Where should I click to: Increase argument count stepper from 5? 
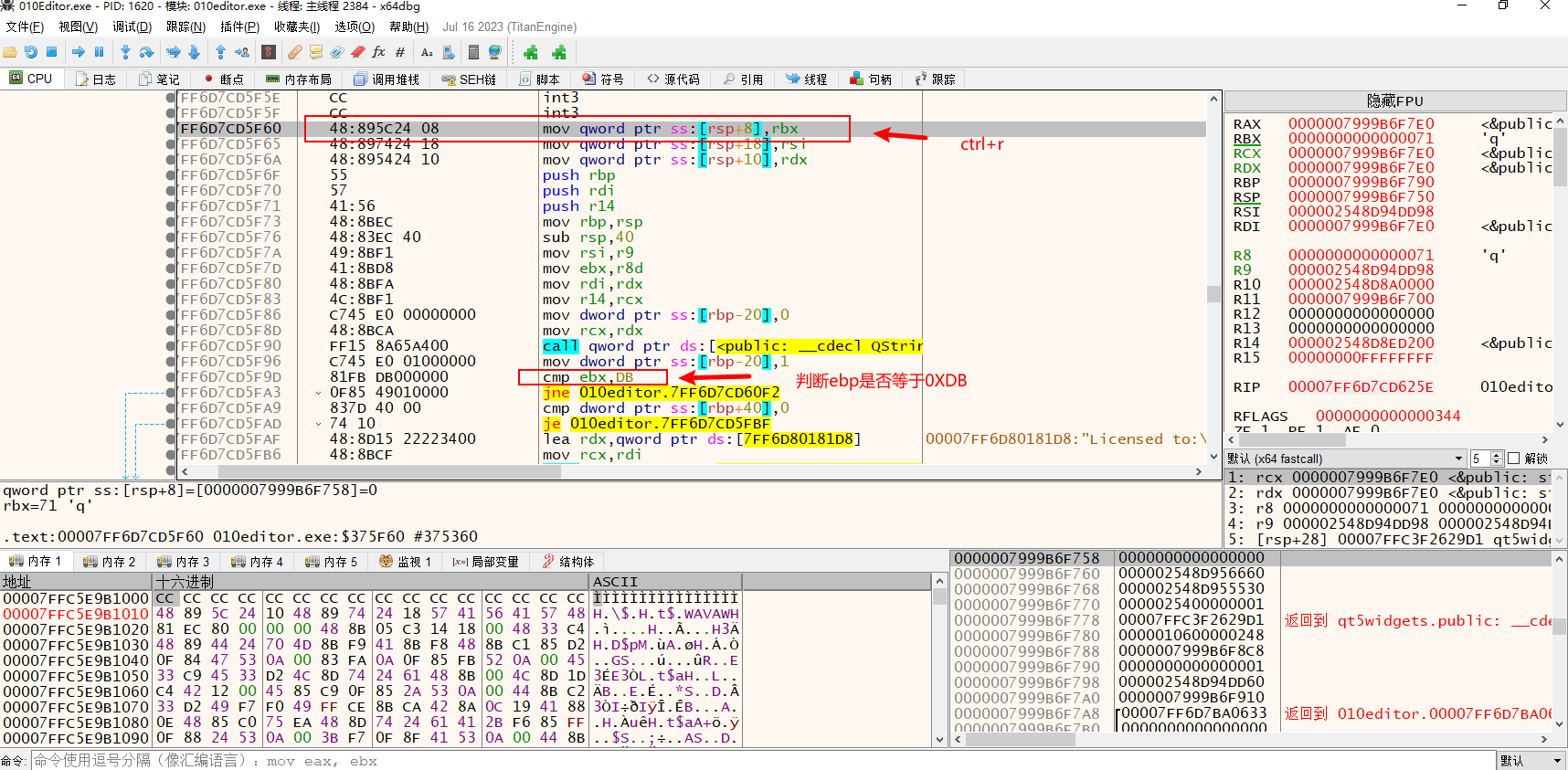1496,455
